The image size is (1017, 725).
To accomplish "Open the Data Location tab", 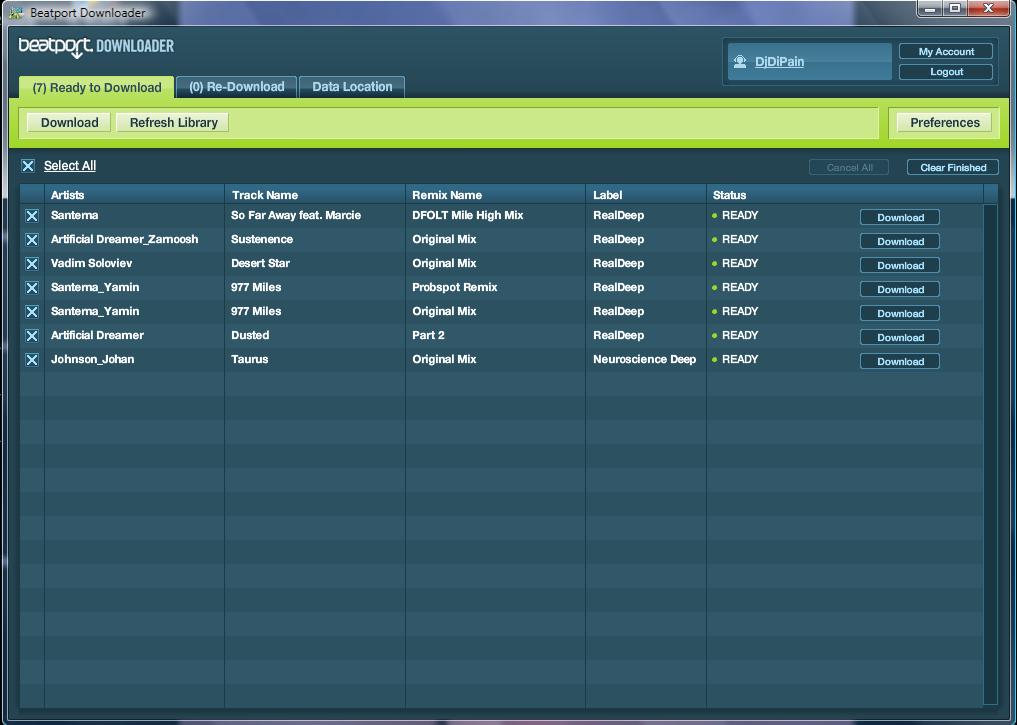I will (352, 87).
